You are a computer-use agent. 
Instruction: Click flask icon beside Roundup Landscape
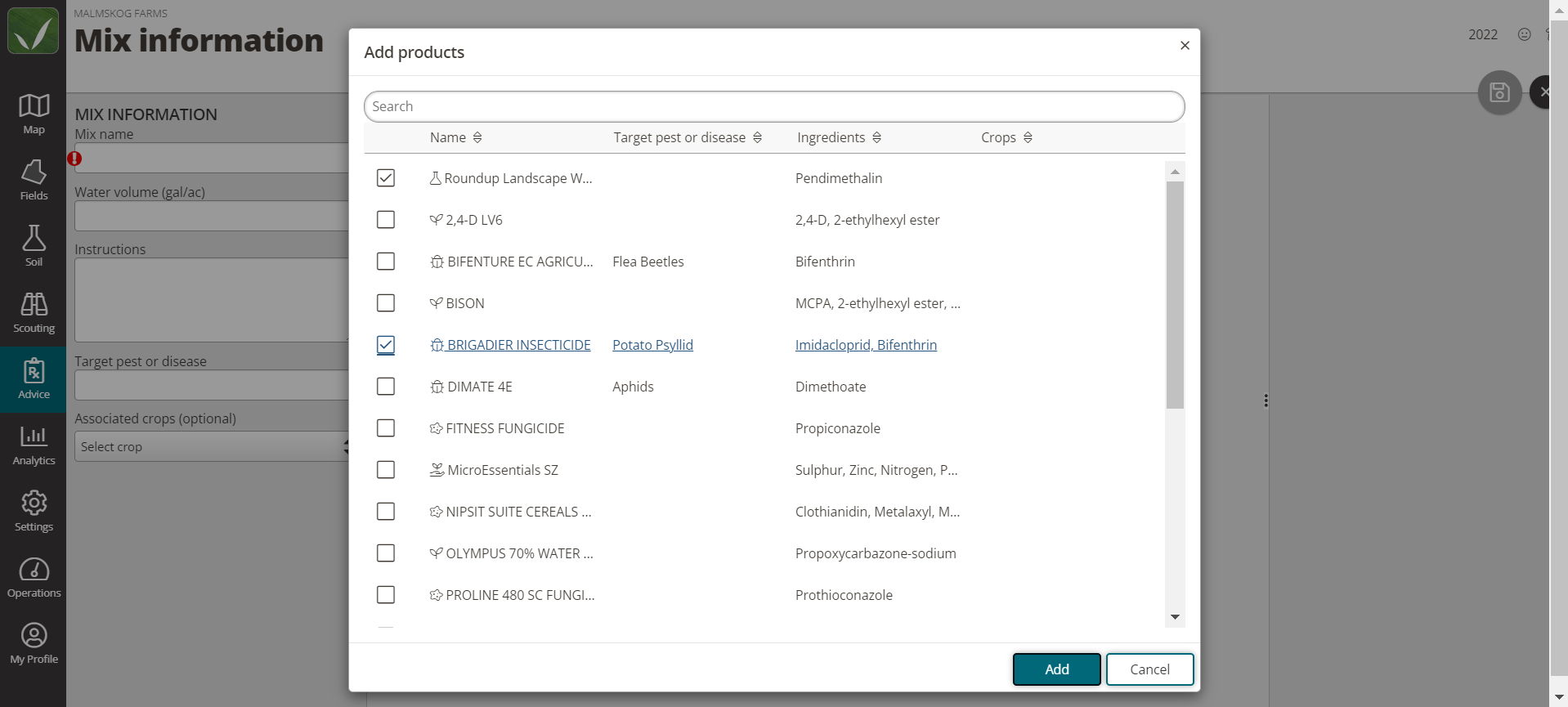436,178
